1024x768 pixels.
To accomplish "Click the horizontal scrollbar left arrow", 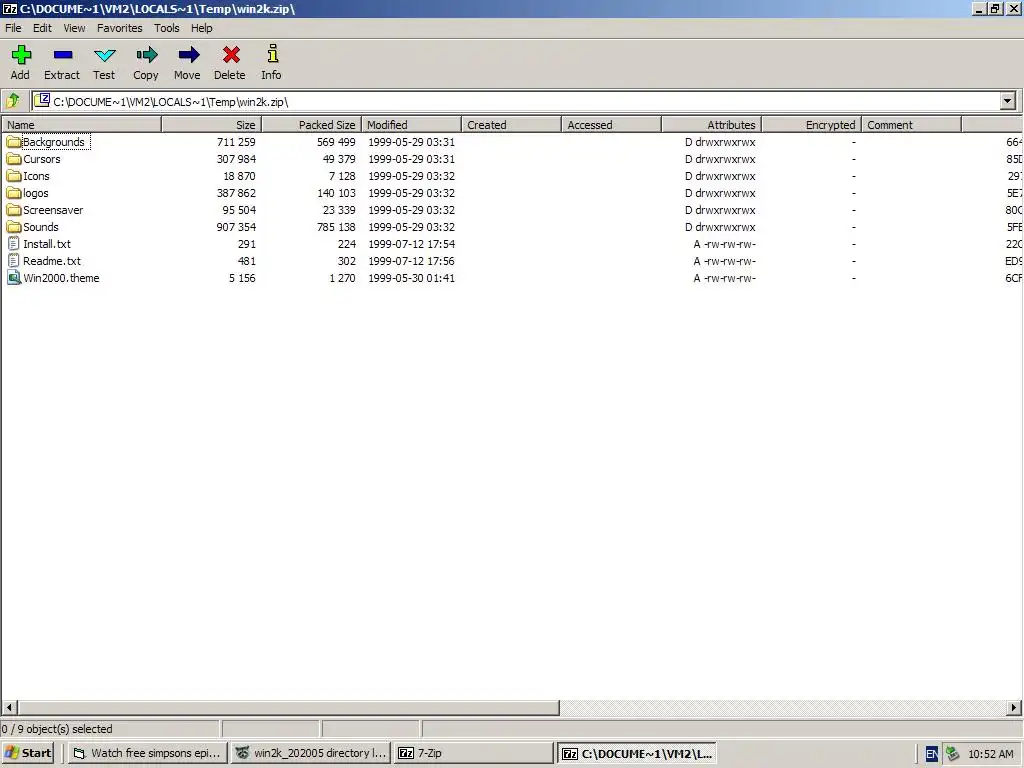I will (x=9, y=707).
